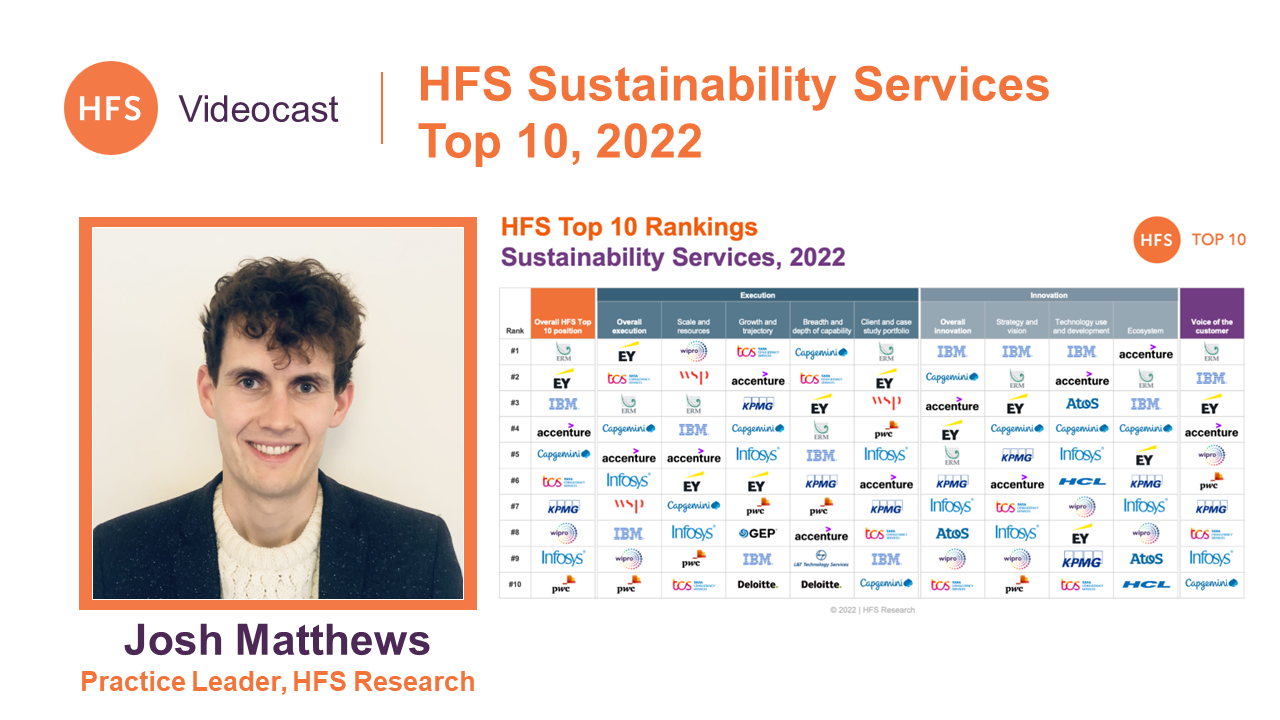Click the HFS Top 10 Rankings chart heading

point(629,227)
